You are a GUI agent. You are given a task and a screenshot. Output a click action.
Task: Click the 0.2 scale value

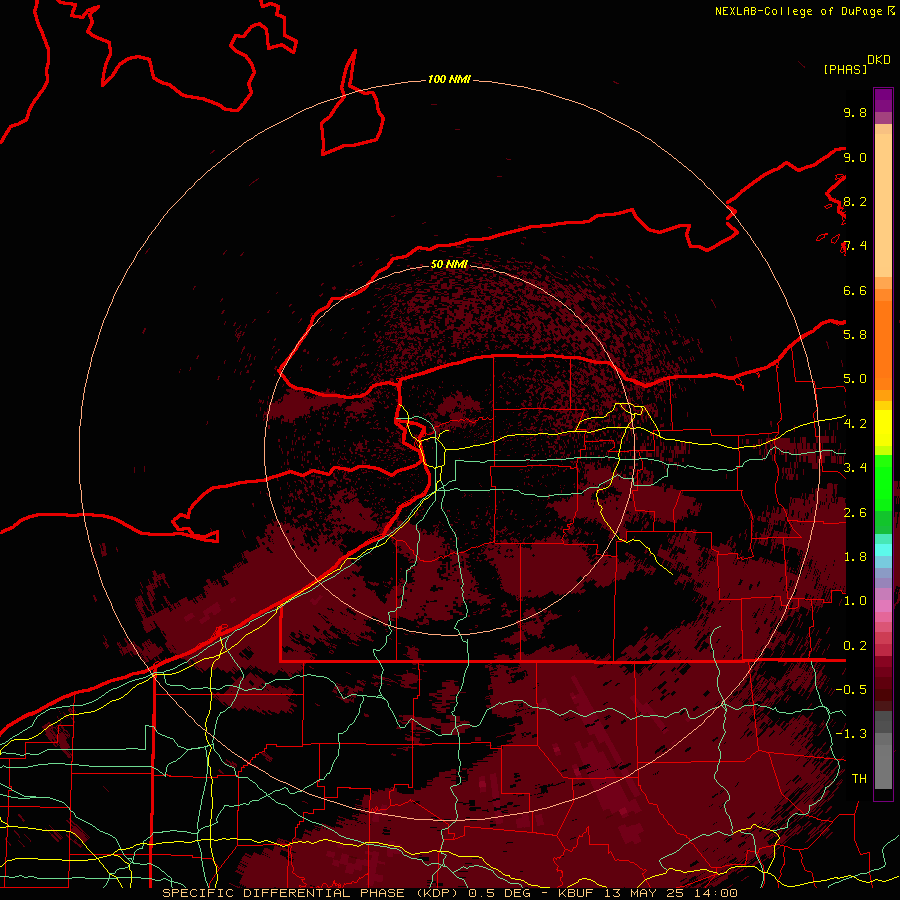point(855,646)
